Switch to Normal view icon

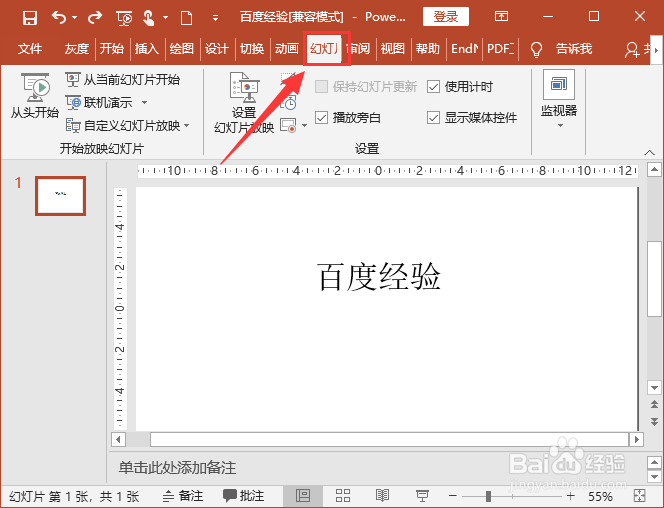coord(303,496)
